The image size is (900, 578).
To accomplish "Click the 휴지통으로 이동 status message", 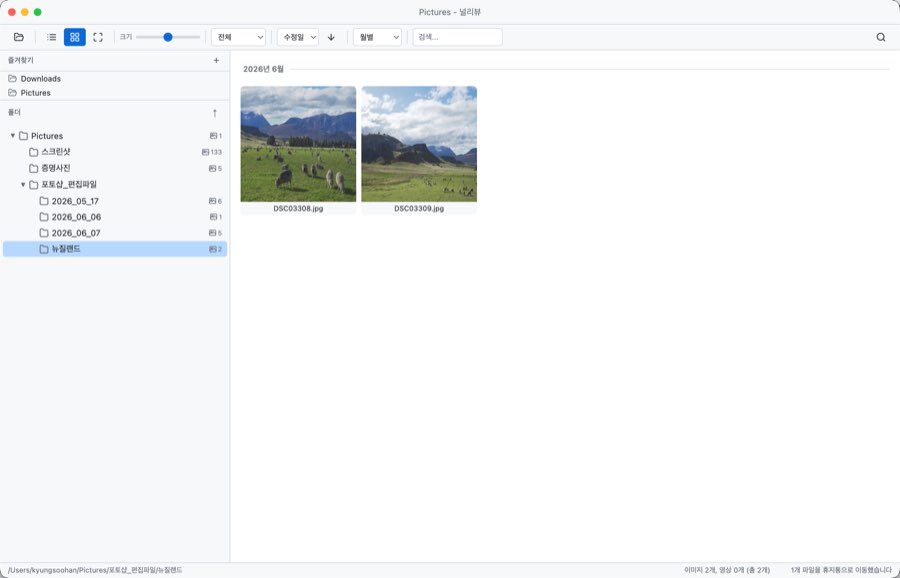I will pyautogui.click(x=843, y=571).
